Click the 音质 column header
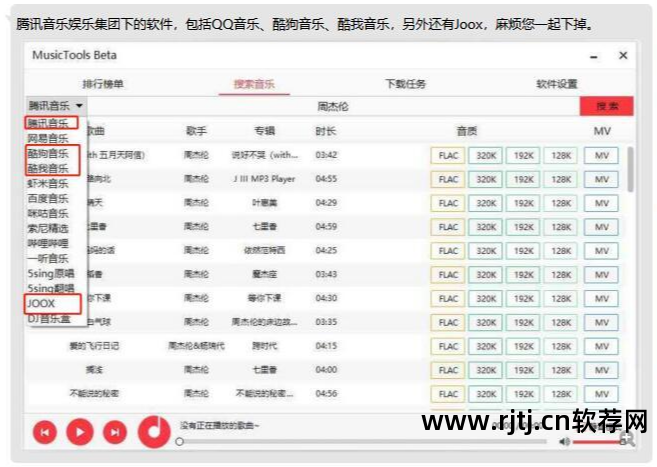Viewport: 657px width, 467px height. tap(467, 131)
